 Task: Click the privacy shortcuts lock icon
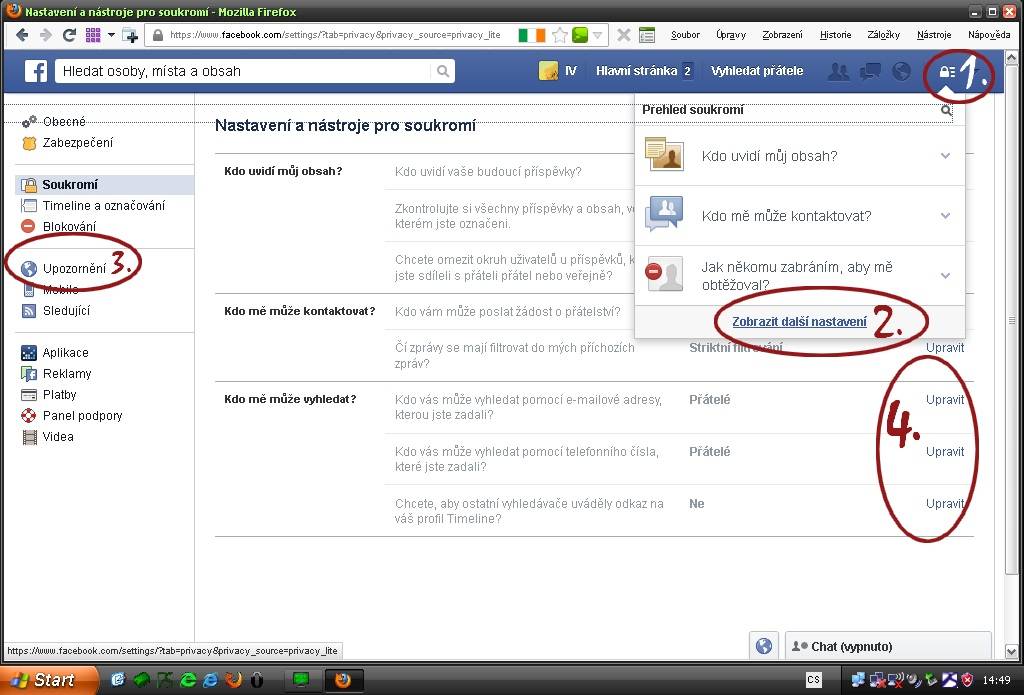(946, 71)
